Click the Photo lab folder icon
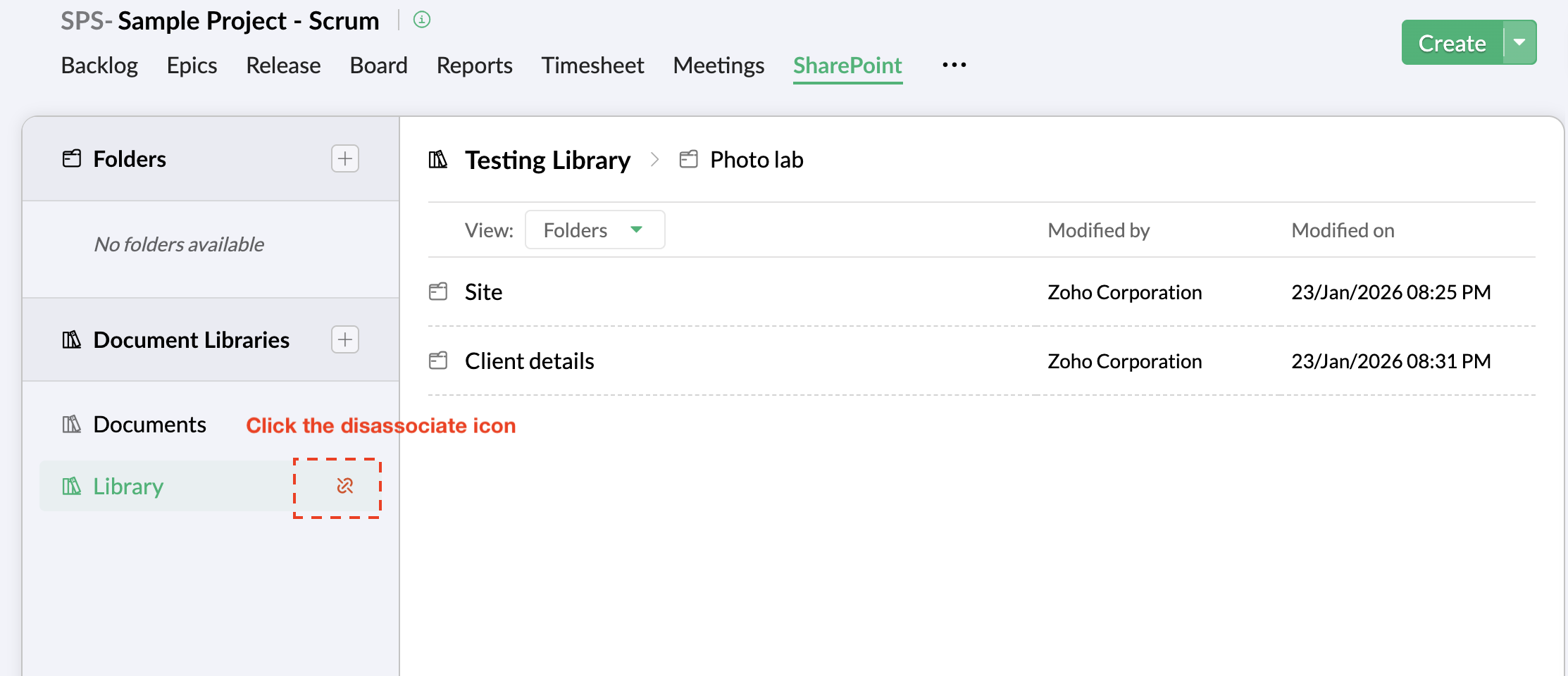Viewport: 1568px width, 676px height. pos(688,160)
